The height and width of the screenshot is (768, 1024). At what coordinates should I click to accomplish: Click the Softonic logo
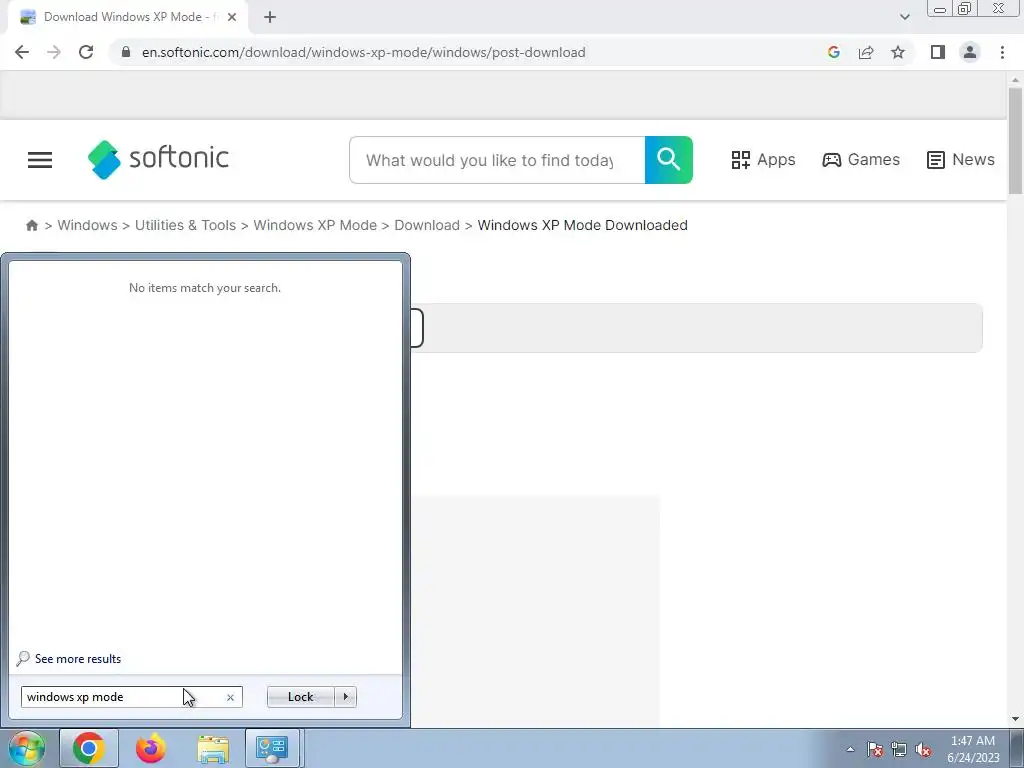(x=159, y=159)
